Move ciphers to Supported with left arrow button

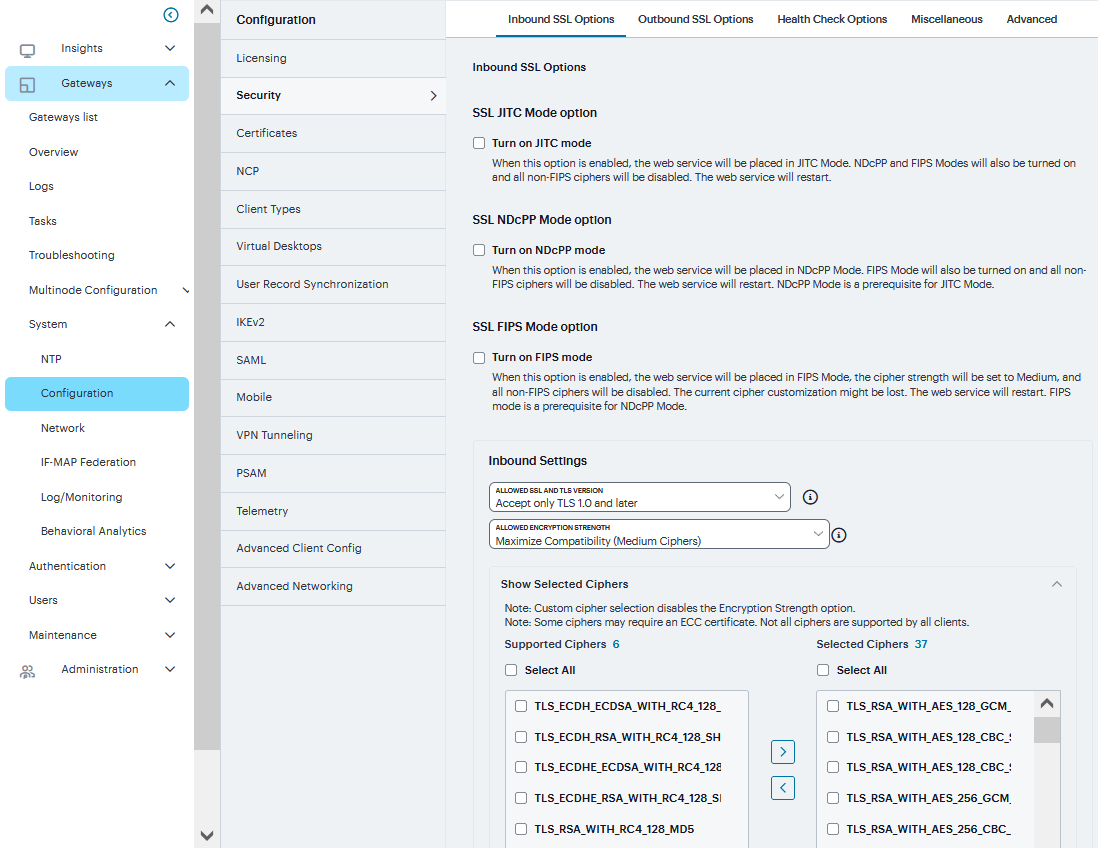coord(783,788)
